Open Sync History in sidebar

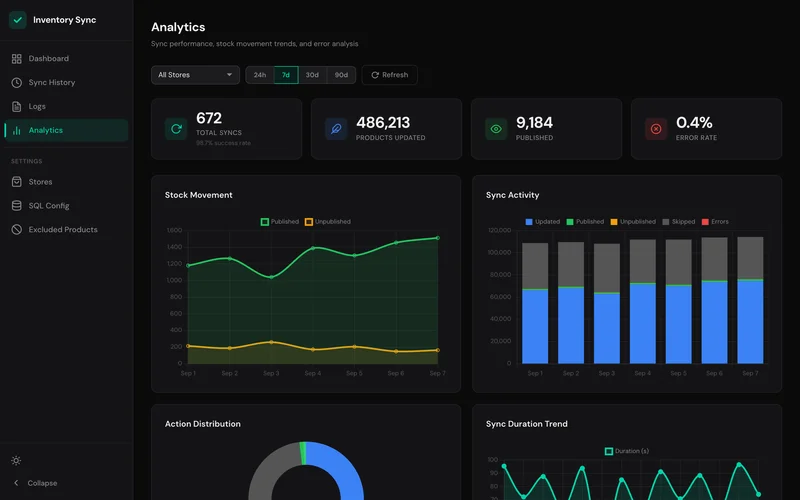point(66,83)
